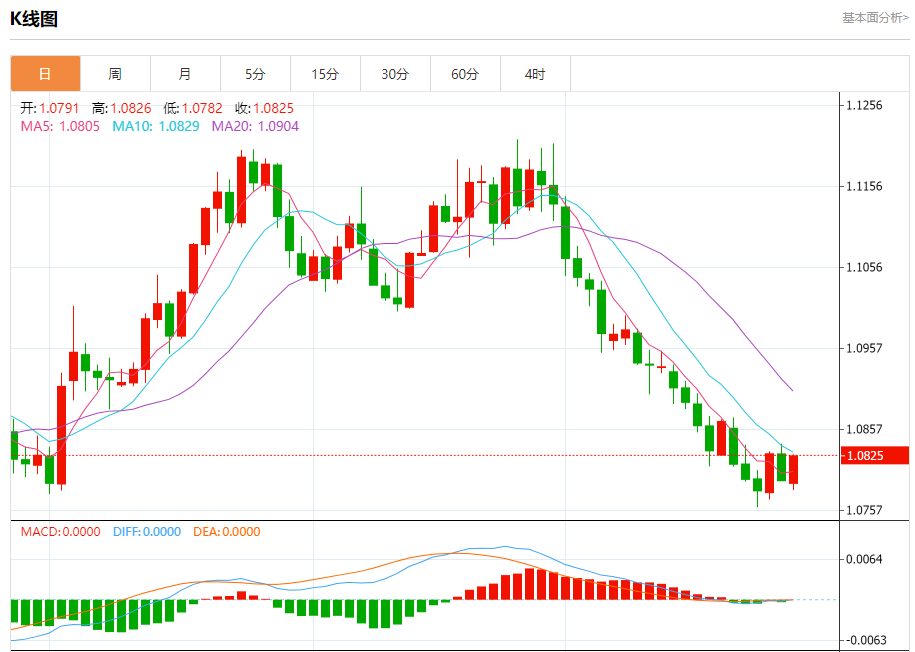Click the MACD value label
The height and width of the screenshot is (652, 915).
(60, 532)
